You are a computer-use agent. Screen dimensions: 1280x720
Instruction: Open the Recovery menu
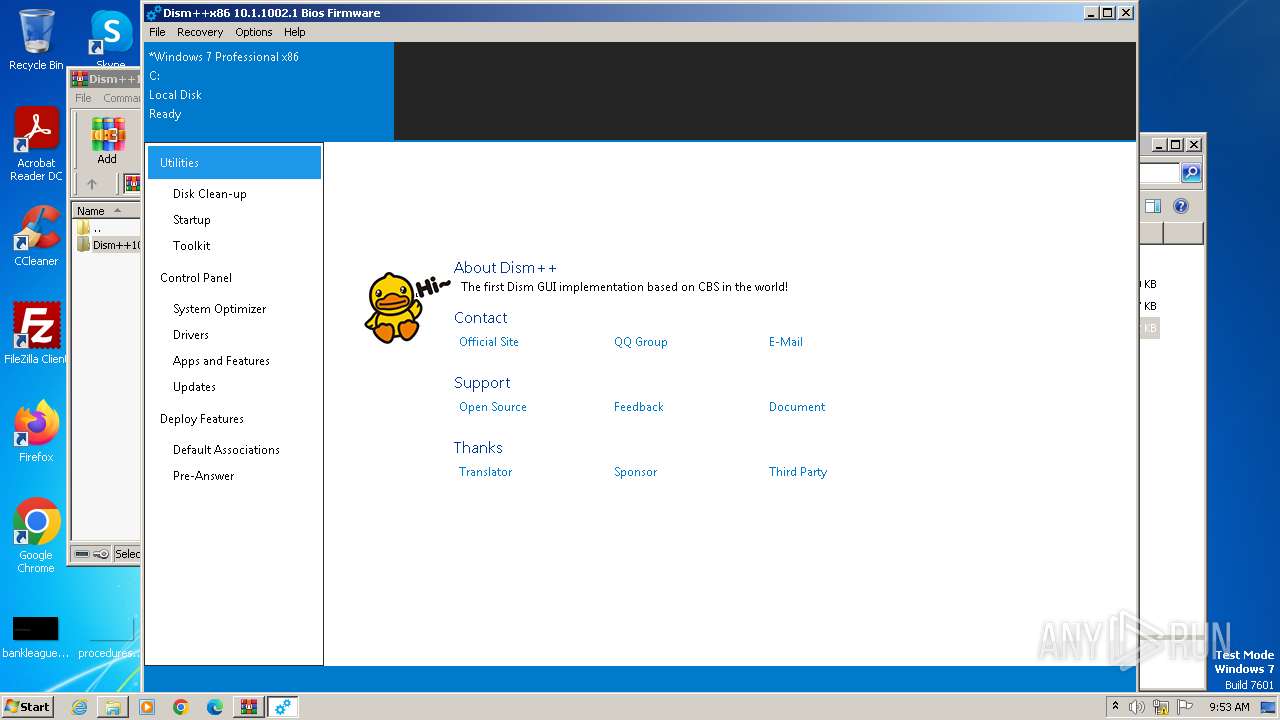(x=200, y=32)
